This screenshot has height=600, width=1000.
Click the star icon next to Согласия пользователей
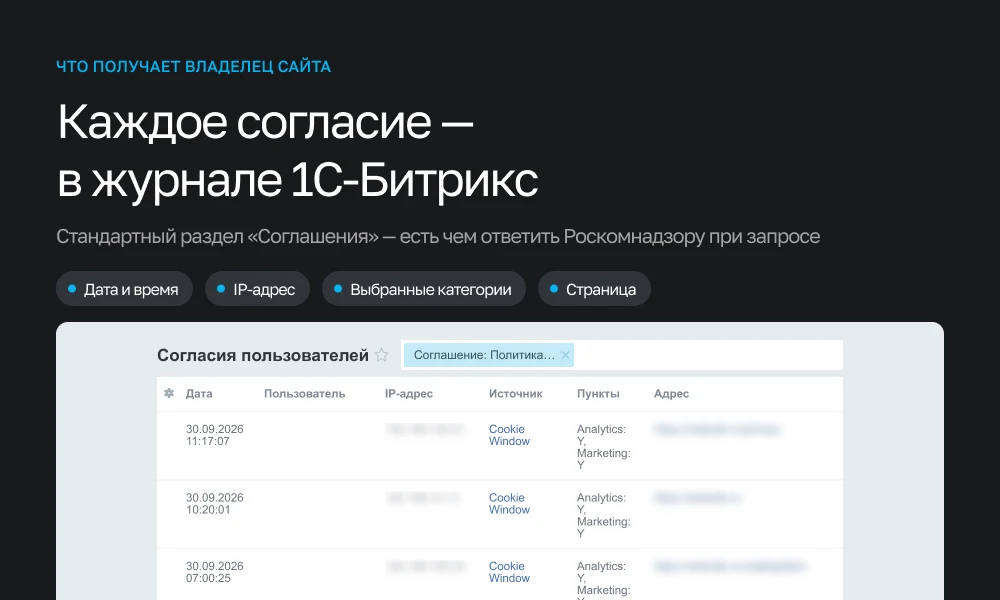coord(381,355)
